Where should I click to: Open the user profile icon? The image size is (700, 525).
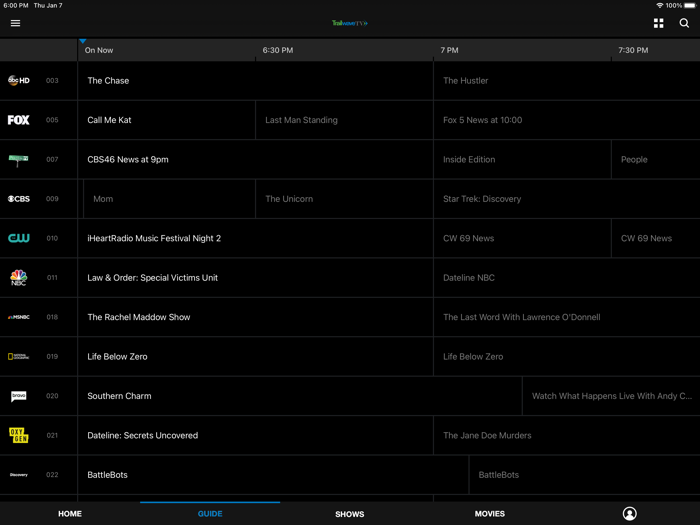(629, 513)
